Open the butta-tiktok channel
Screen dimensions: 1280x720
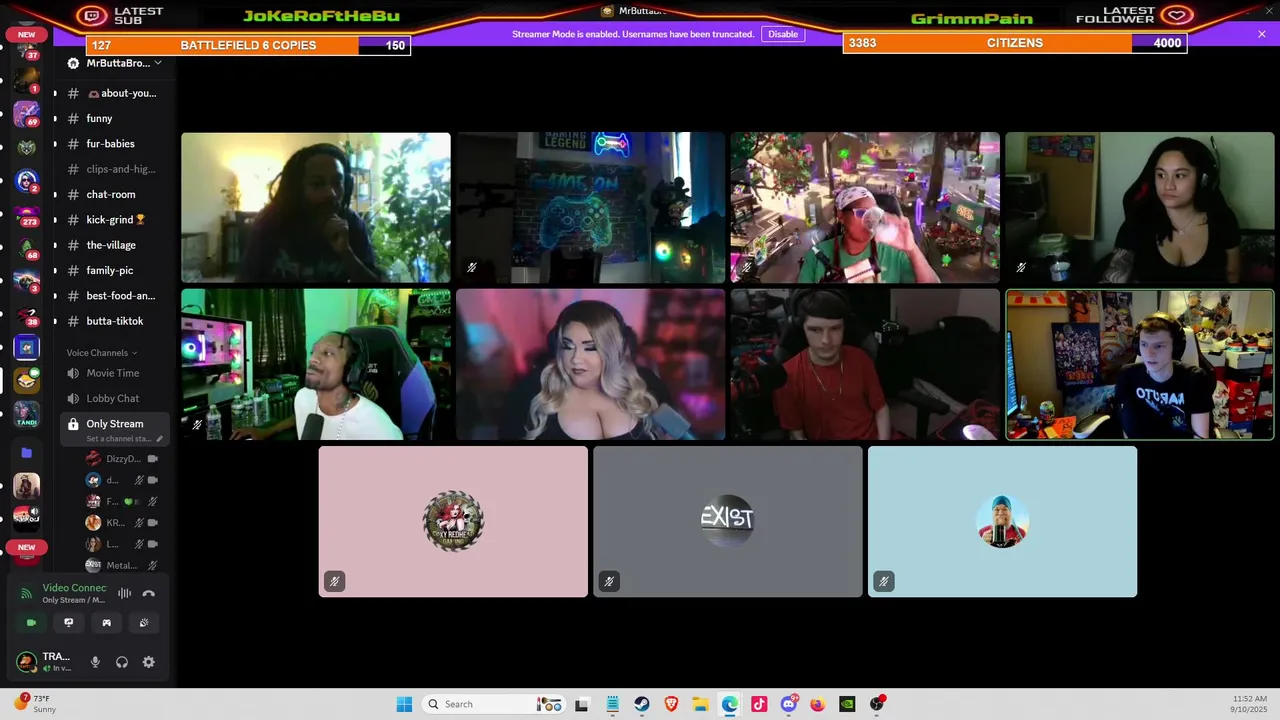(x=114, y=321)
